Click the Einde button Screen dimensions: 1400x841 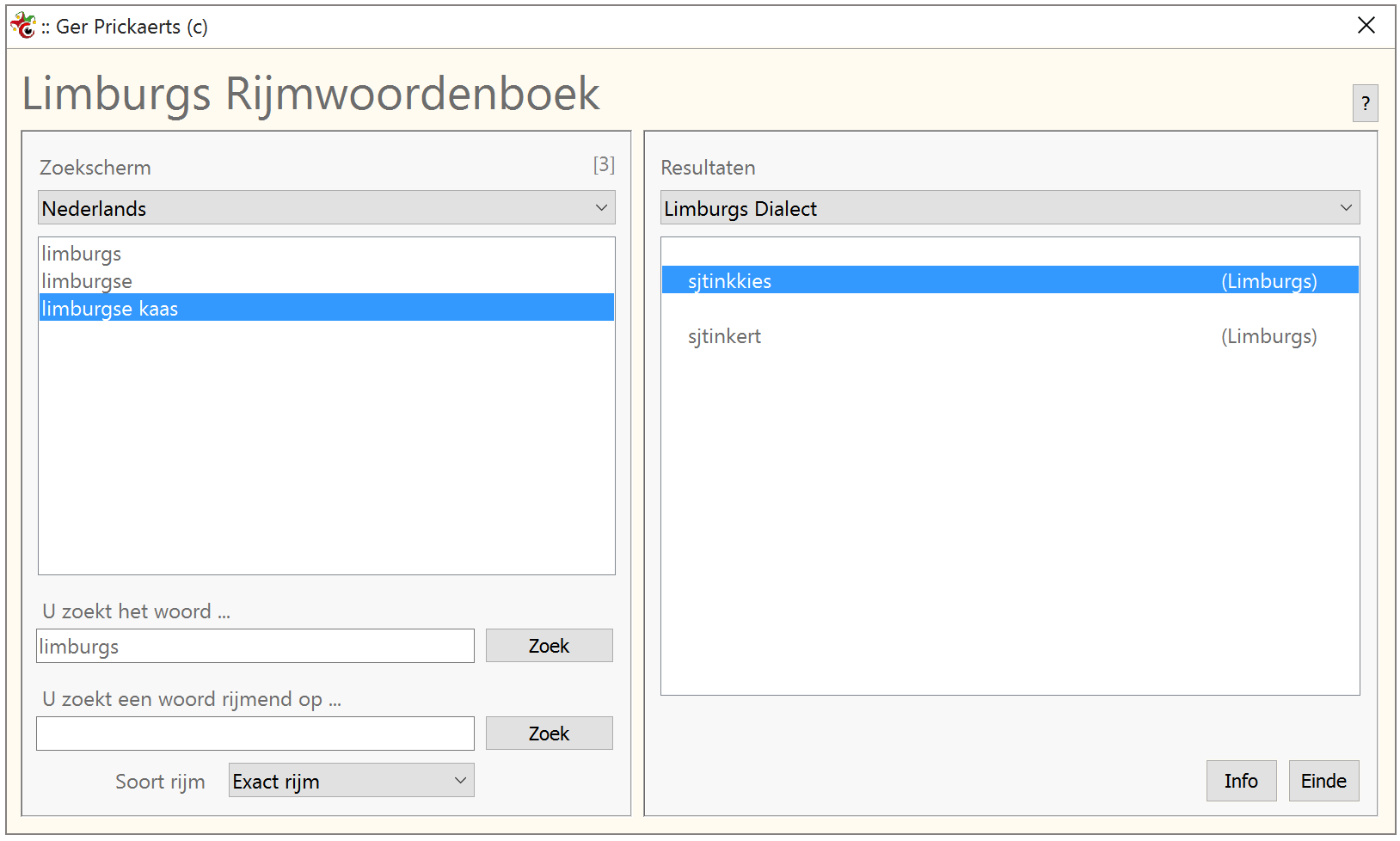click(1323, 781)
